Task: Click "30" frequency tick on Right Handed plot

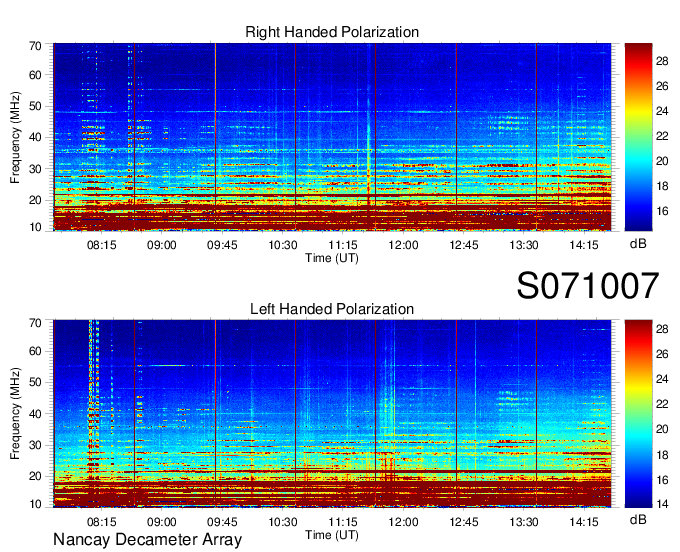Action: coord(35,169)
